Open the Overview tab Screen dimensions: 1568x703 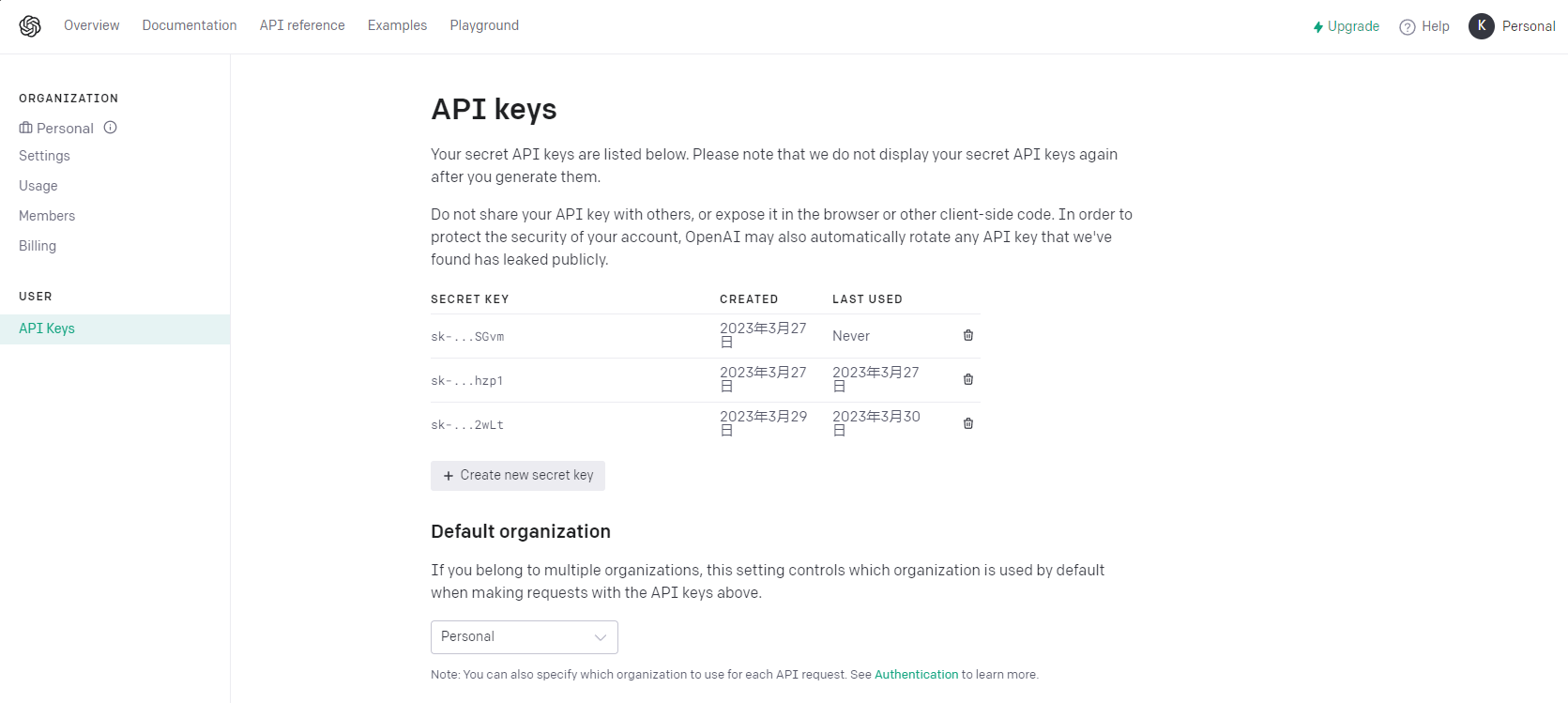(x=91, y=25)
